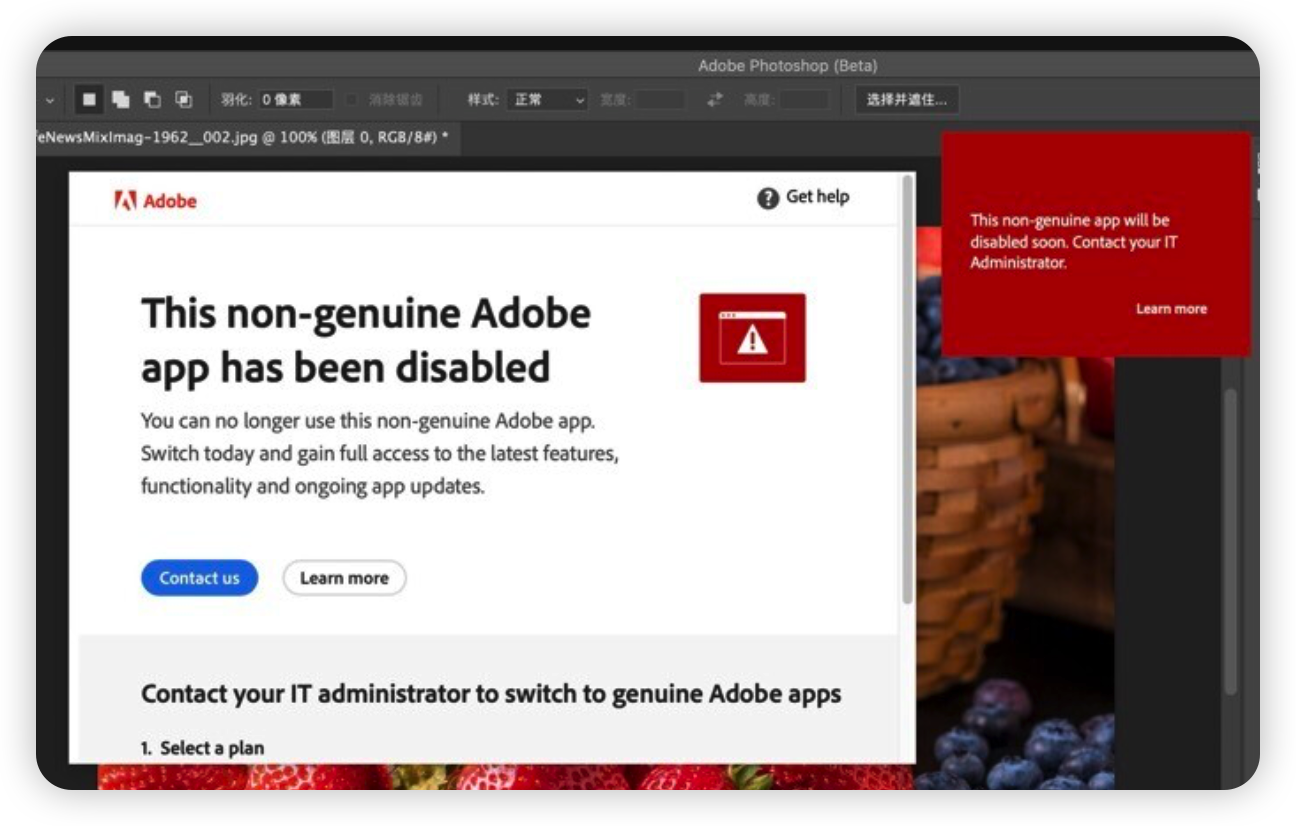This screenshot has height=826, width=1296.
Task: Toggle the 消除锯齿 anti-alias checkbox
Action: [352, 100]
